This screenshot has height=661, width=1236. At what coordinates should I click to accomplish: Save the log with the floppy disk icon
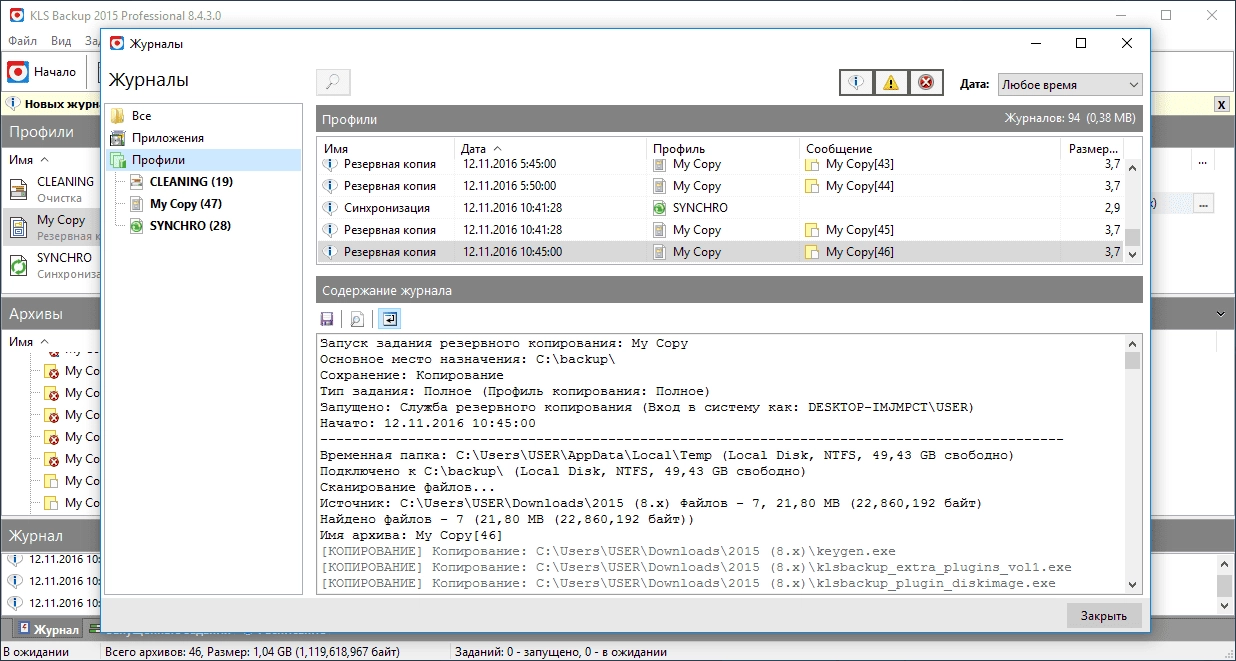tap(327, 319)
